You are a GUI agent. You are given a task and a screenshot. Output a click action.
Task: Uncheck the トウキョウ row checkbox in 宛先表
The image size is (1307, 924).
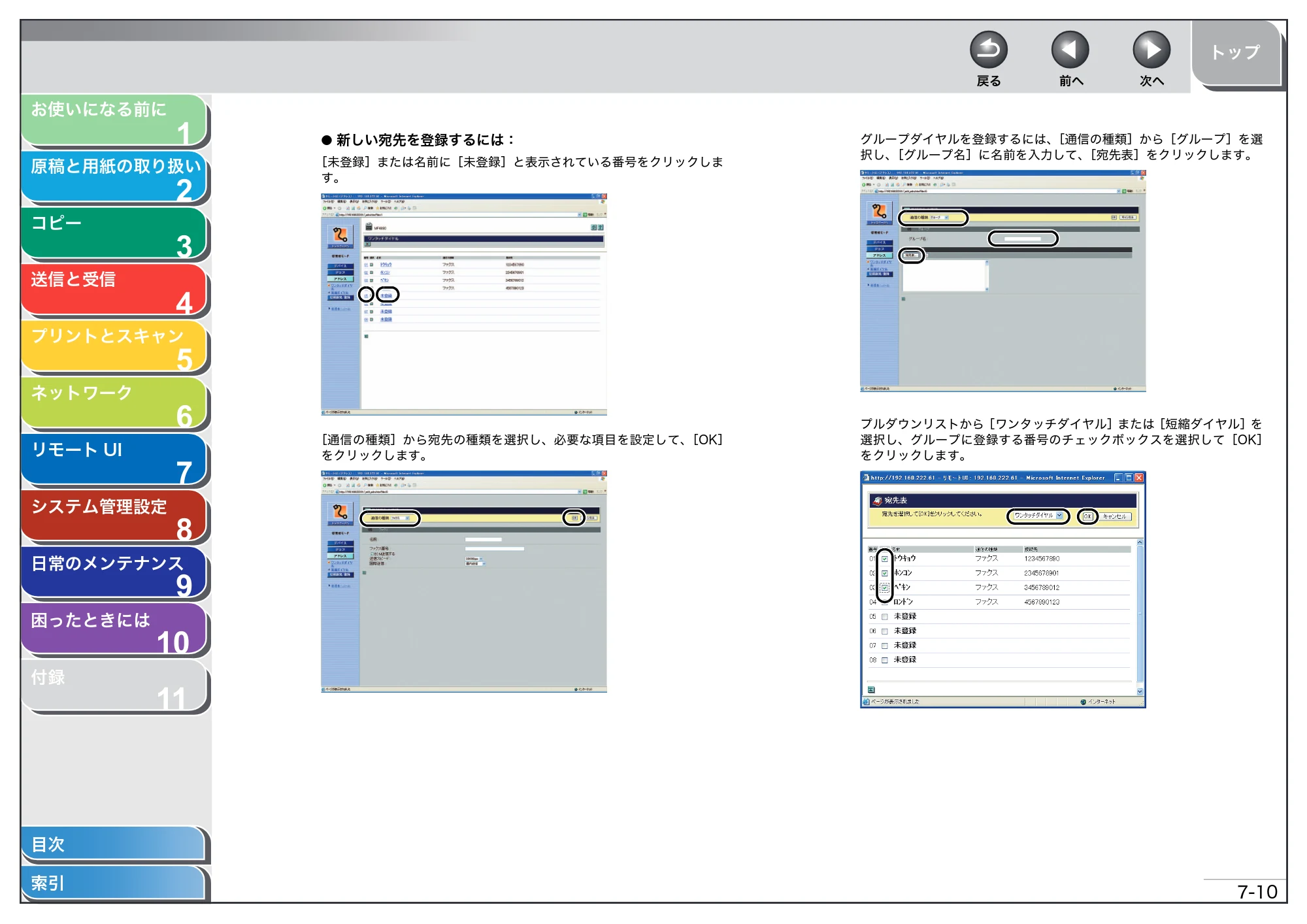pyautogui.click(x=885, y=559)
